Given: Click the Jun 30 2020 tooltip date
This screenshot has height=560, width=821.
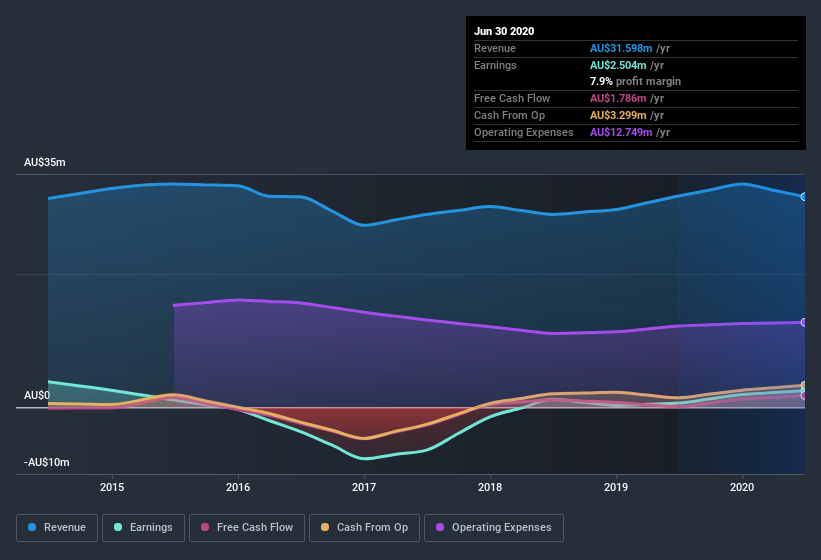Looking at the screenshot, I should click(504, 31).
